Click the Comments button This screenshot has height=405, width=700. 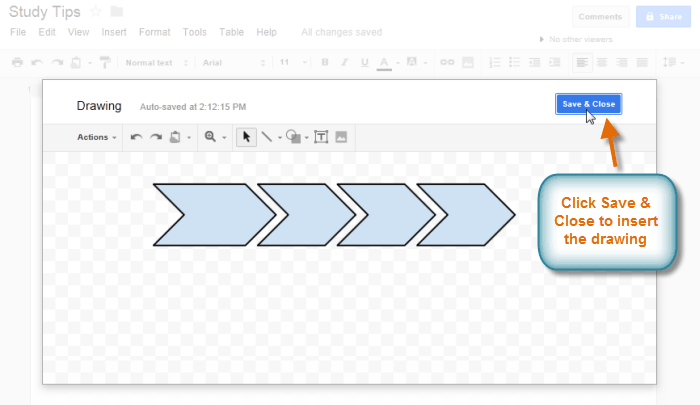pyautogui.click(x=600, y=17)
